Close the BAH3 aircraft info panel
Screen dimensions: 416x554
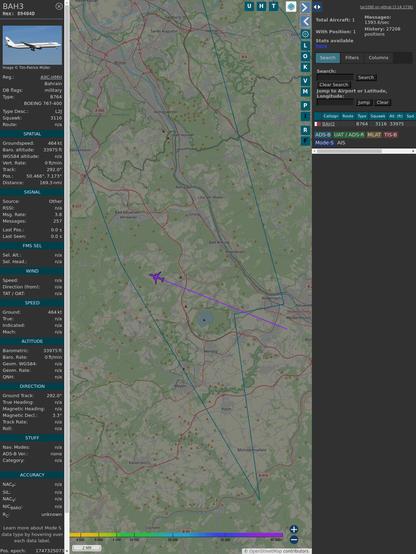click(59, 6)
